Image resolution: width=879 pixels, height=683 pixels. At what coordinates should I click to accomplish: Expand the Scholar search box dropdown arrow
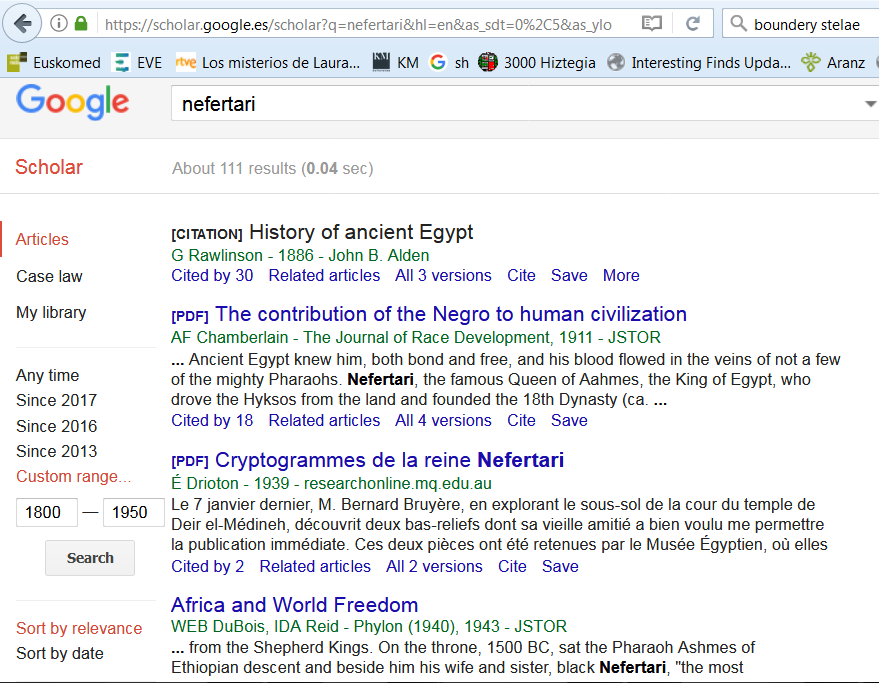(x=870, y=104)
